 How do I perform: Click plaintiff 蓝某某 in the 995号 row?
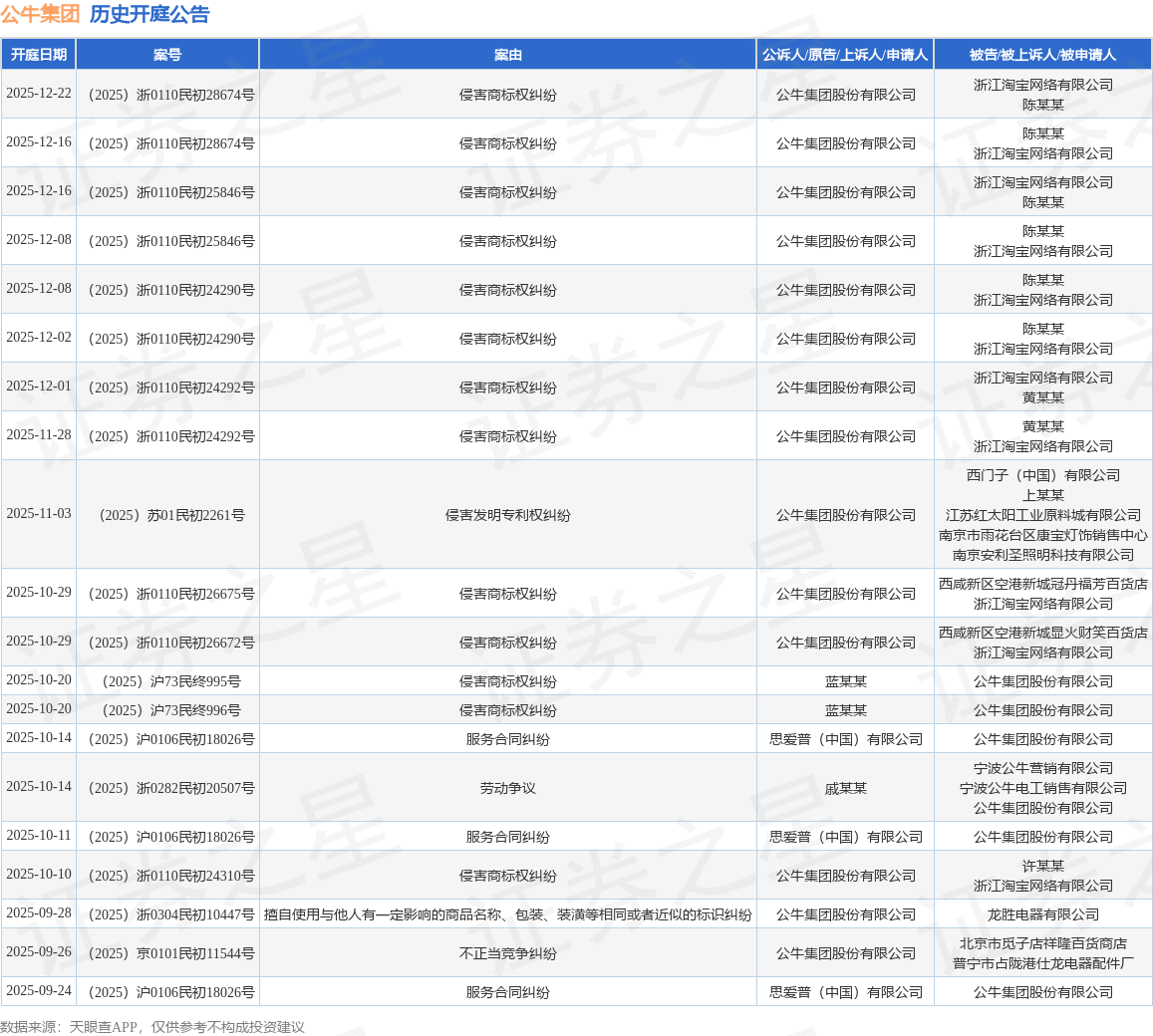pyautogui.click(x=846, y=681)
